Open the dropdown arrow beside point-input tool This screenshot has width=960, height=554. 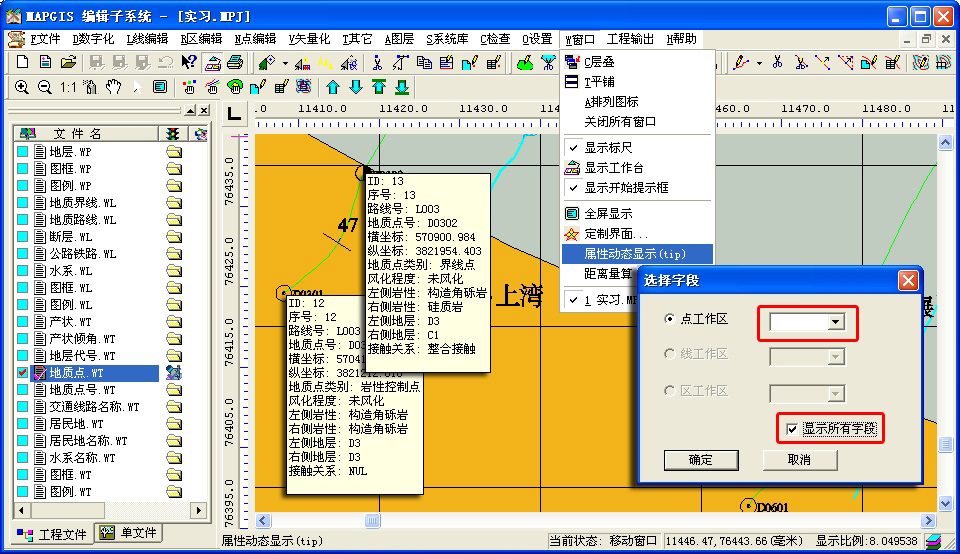click(x=285, y=62)
